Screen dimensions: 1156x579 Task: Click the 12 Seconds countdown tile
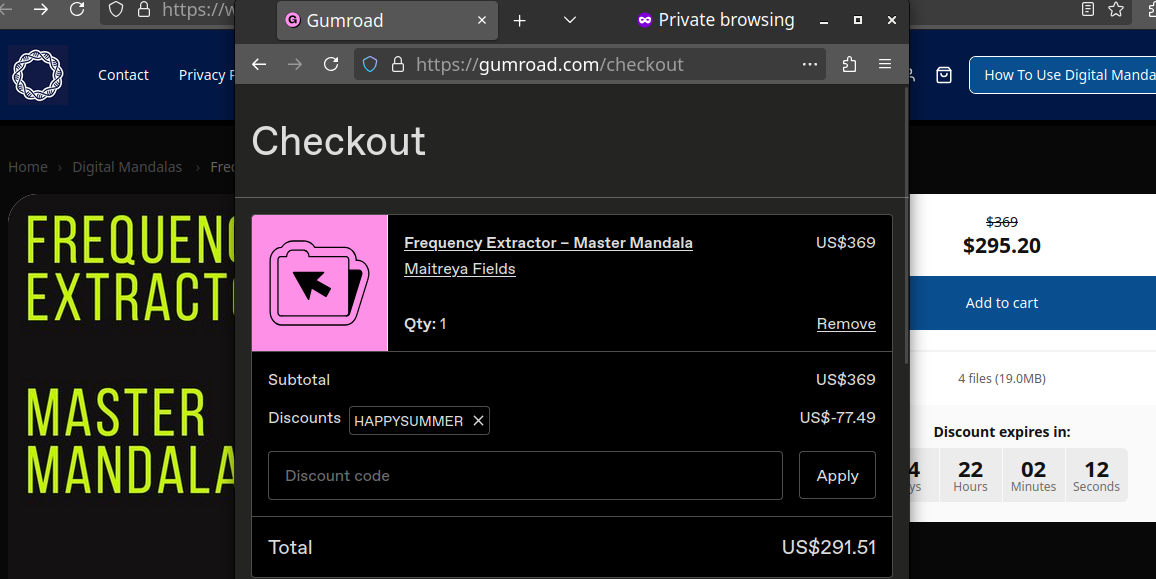[x=1096, y=476]
